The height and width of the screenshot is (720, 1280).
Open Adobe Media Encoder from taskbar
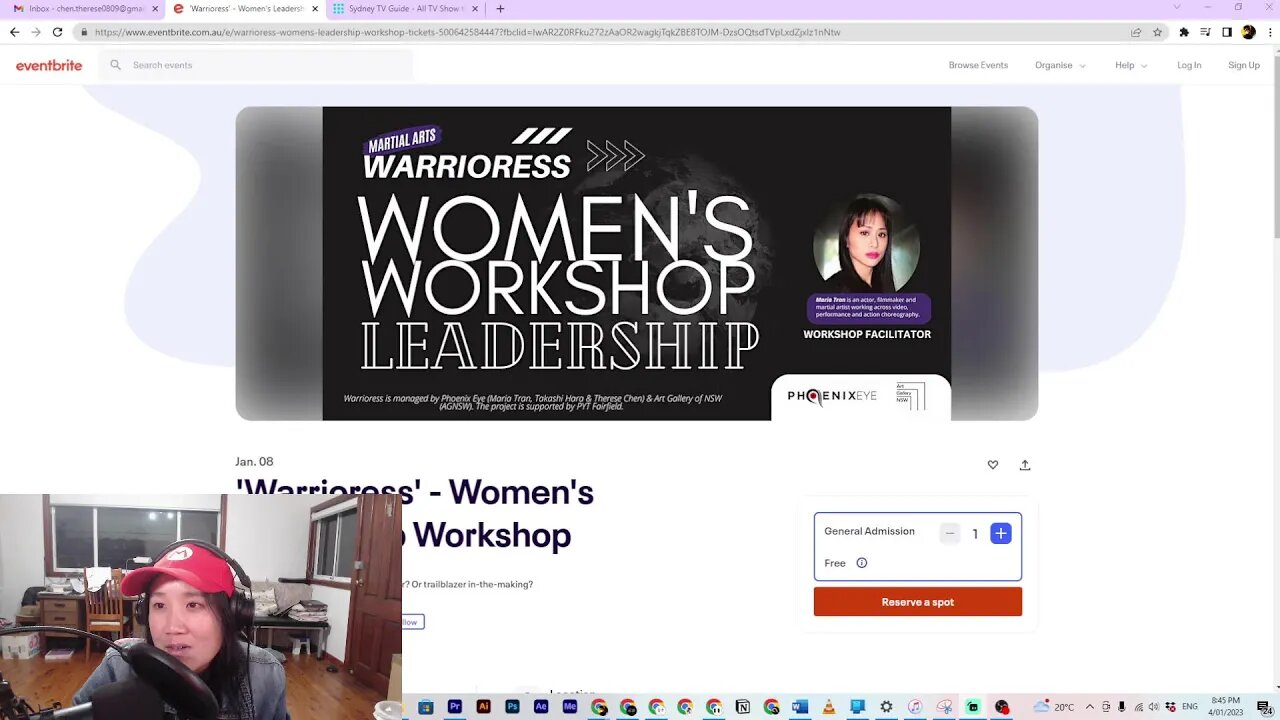click(570, 707)
